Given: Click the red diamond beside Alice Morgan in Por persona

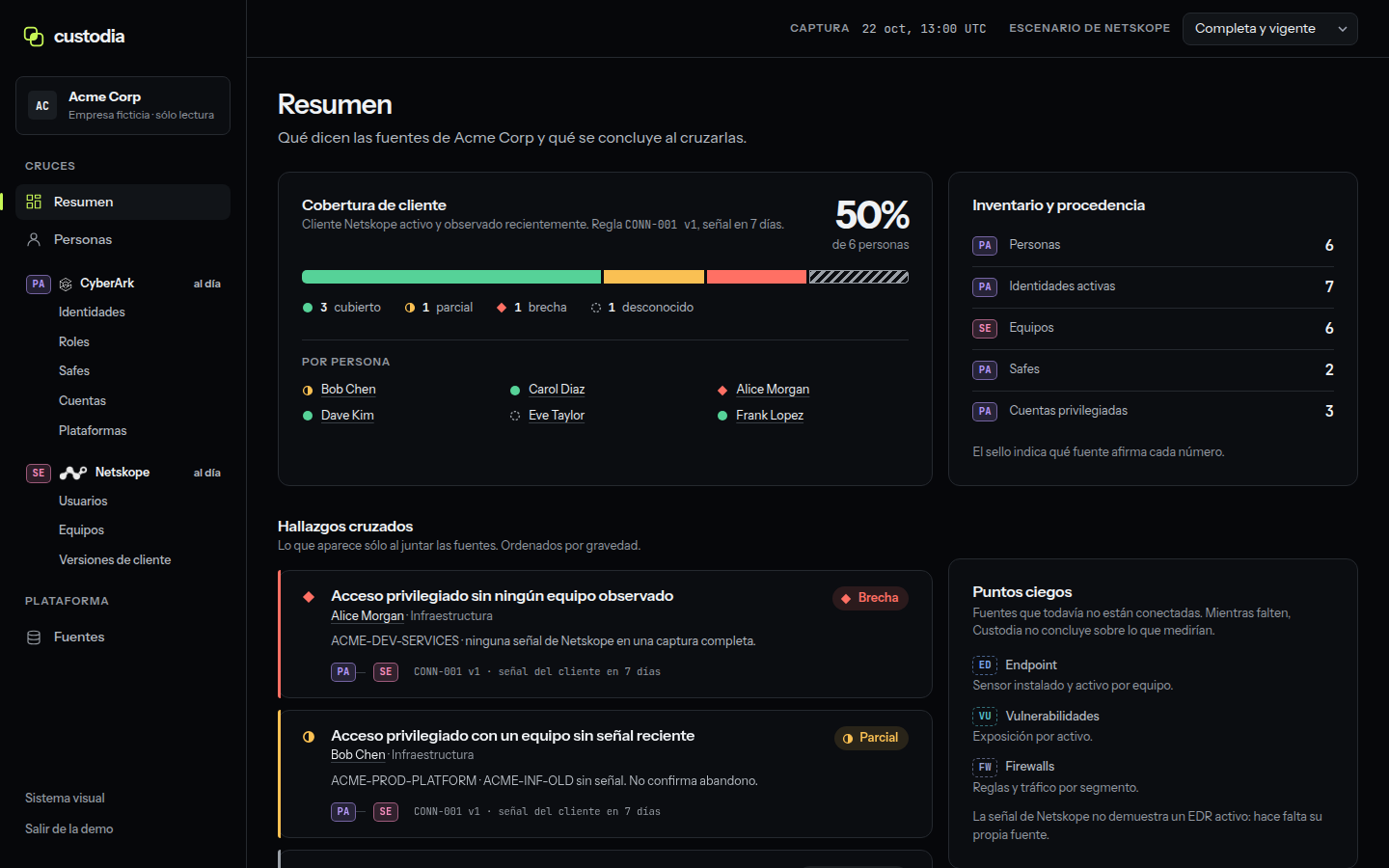Looking at the screenshot, I should (x=722, y=391).
